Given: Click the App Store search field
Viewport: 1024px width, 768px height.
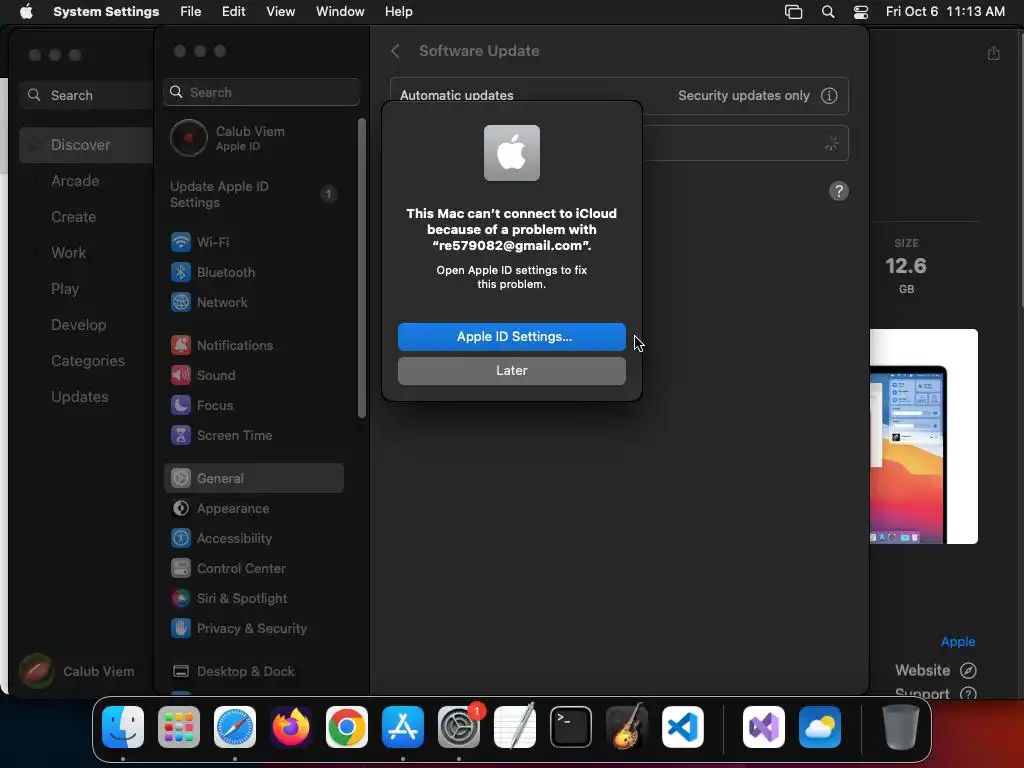Looking at the screenshot, I should 86,95.
